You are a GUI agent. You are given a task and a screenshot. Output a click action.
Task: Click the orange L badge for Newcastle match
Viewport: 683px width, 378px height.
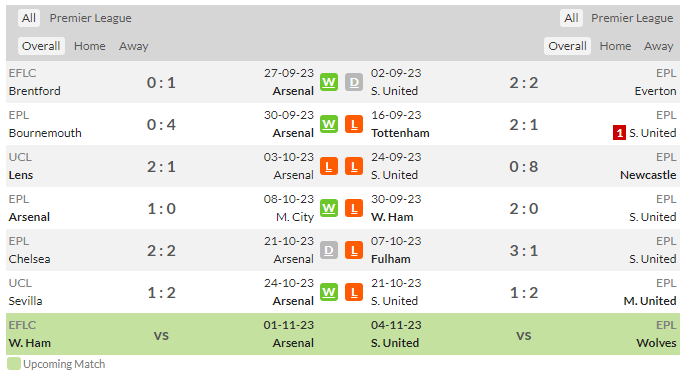(x=354, y=166)
